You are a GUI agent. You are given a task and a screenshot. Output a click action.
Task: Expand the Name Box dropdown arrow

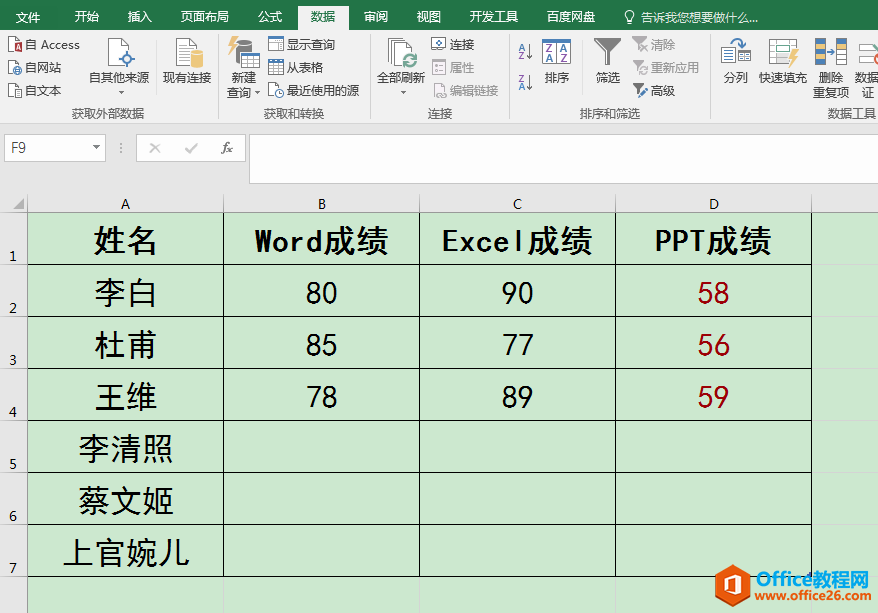96,147
